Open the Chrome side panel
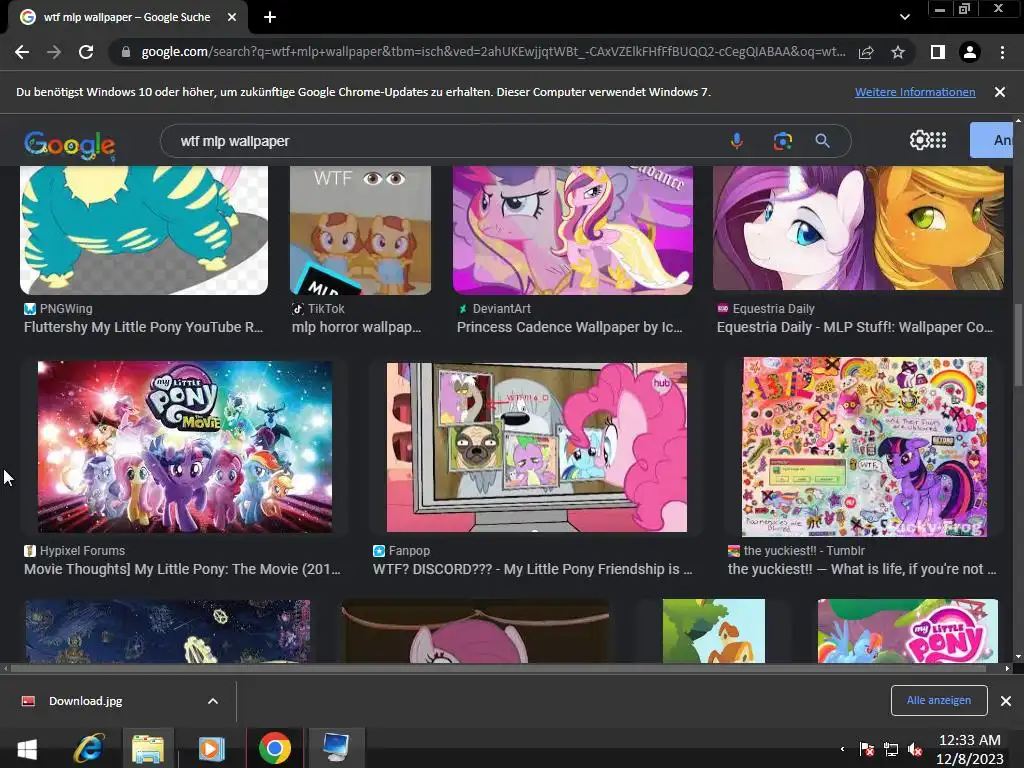Screen dimensions: 1024x768 tap(938, 52)
